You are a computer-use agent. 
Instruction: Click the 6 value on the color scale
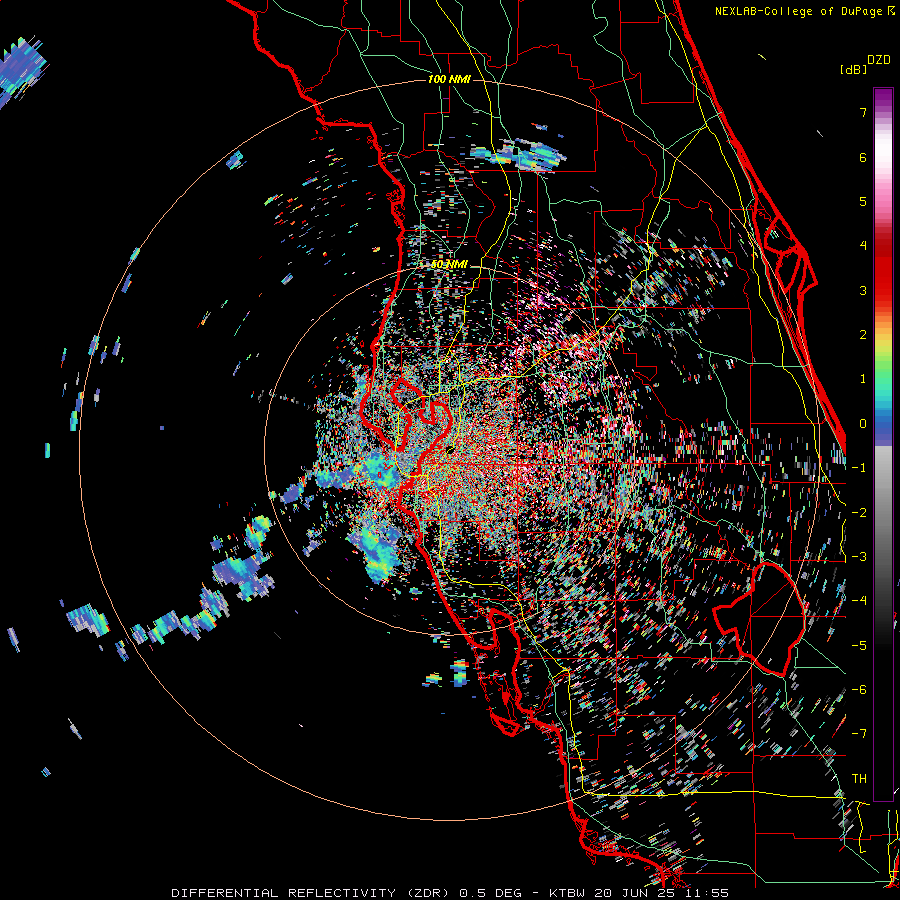coord(863,157)
